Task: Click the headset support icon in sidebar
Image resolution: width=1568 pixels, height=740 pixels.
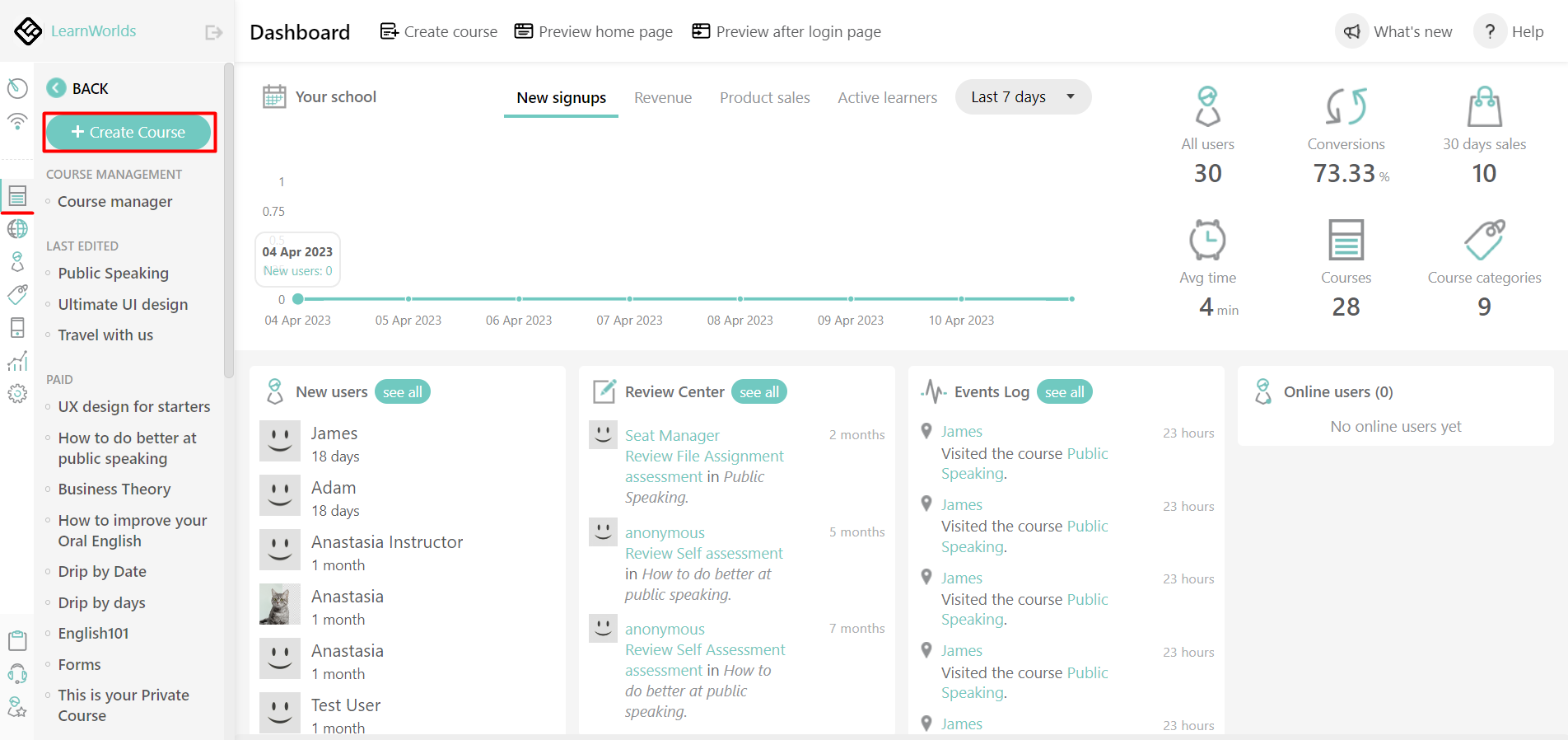Action: 17,673
